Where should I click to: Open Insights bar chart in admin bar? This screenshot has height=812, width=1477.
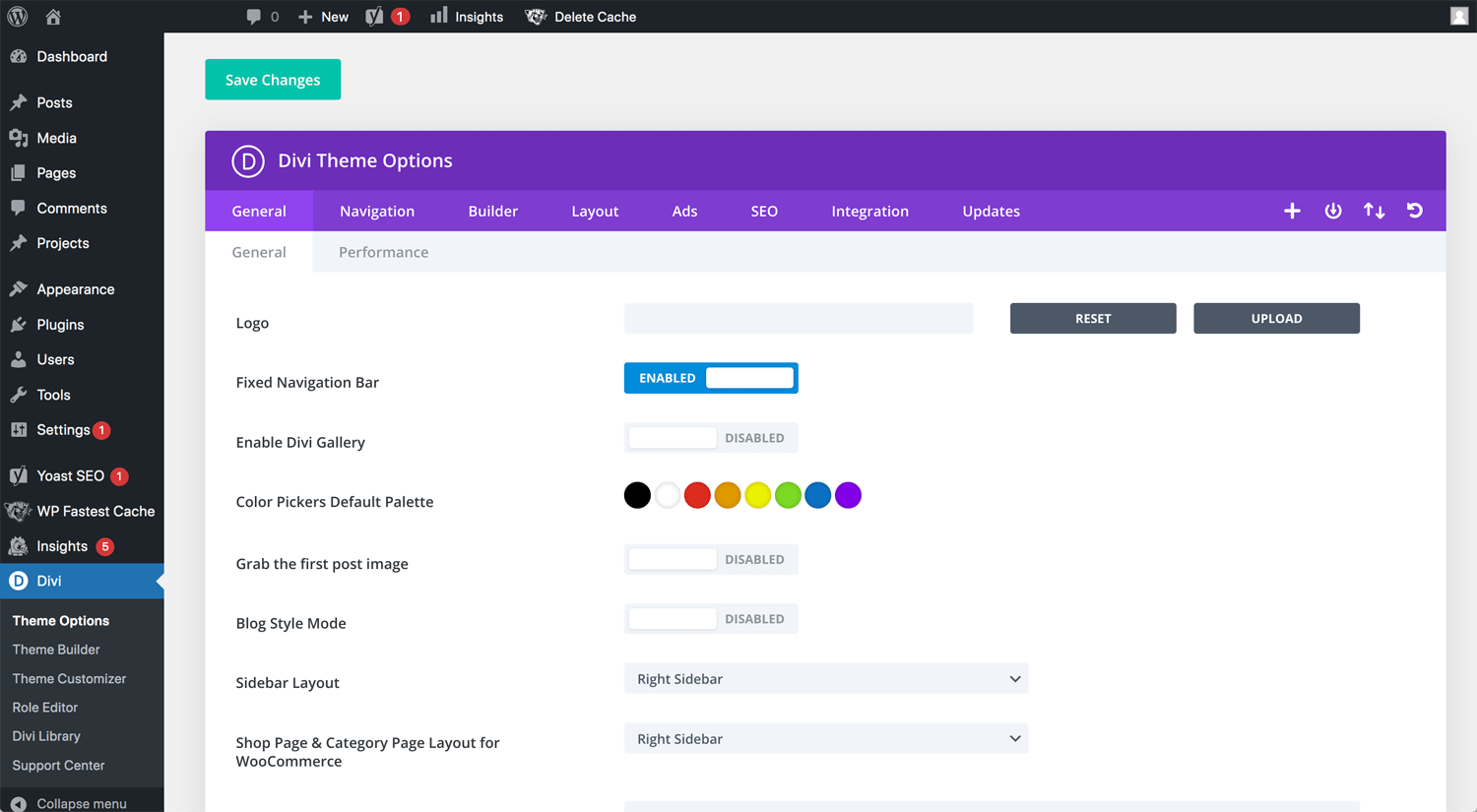[439, 16]
